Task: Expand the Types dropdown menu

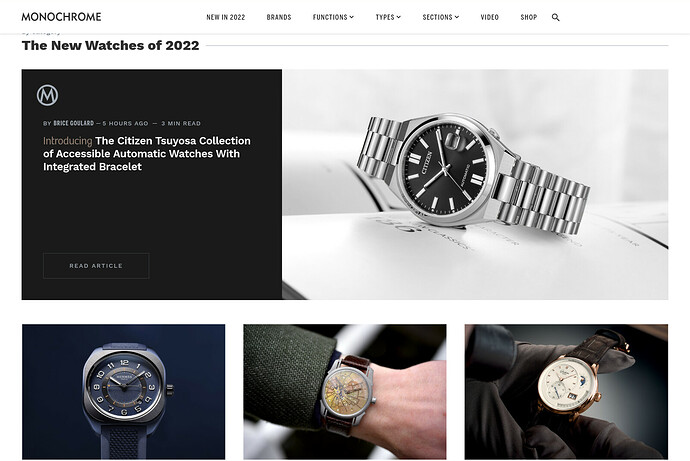Action: [x=388, y=17]
